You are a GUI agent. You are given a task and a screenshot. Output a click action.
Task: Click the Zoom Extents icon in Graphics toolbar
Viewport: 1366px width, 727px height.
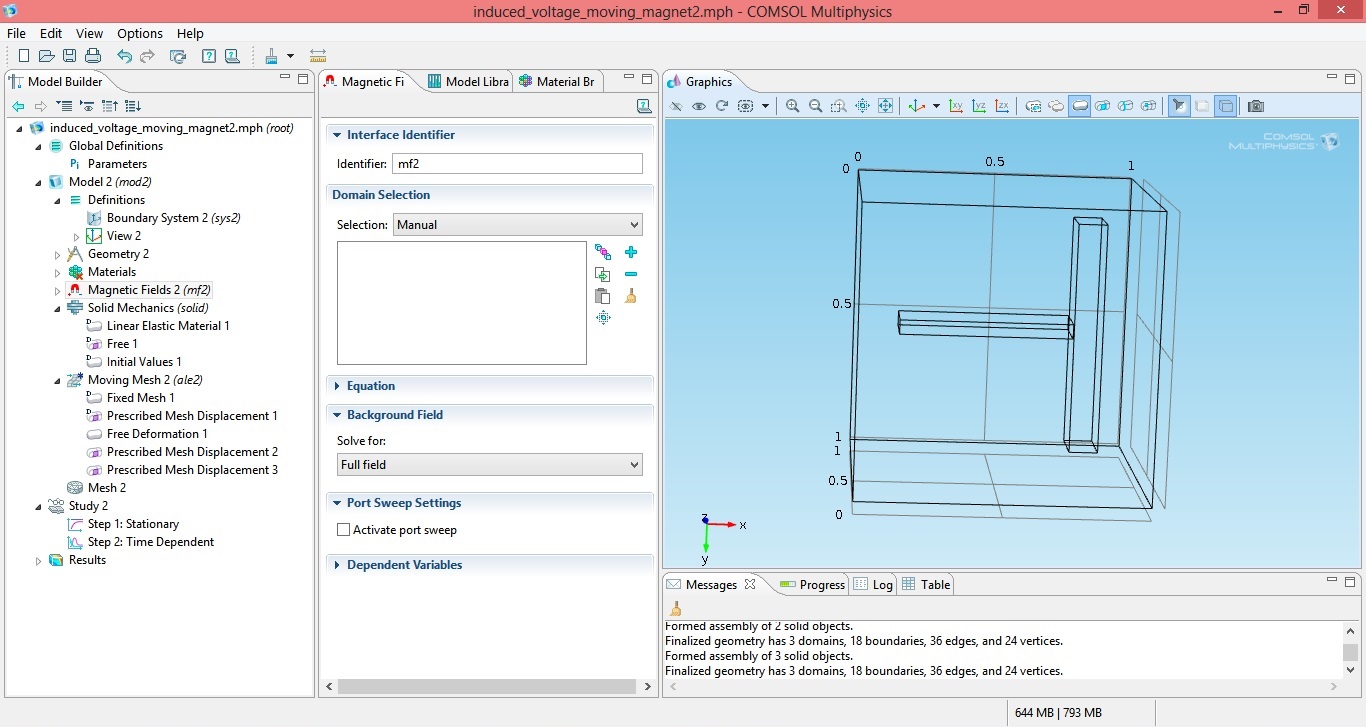[885, 106]
